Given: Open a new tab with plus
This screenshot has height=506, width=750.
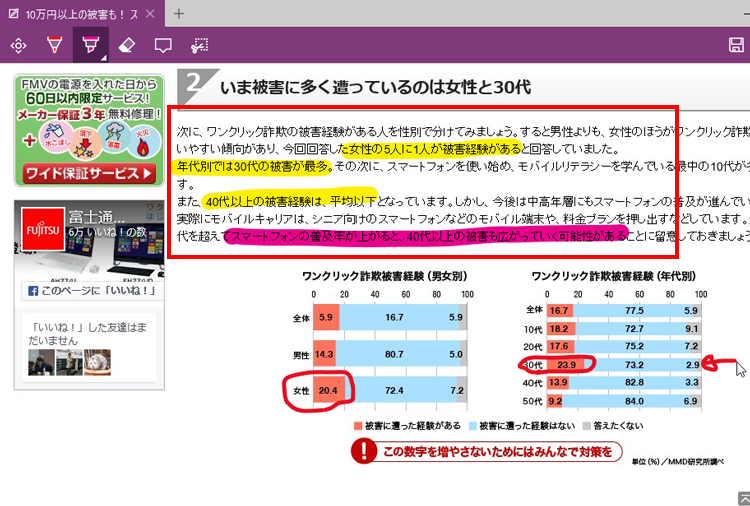Looking at the screenshot, I should (179, 13).
